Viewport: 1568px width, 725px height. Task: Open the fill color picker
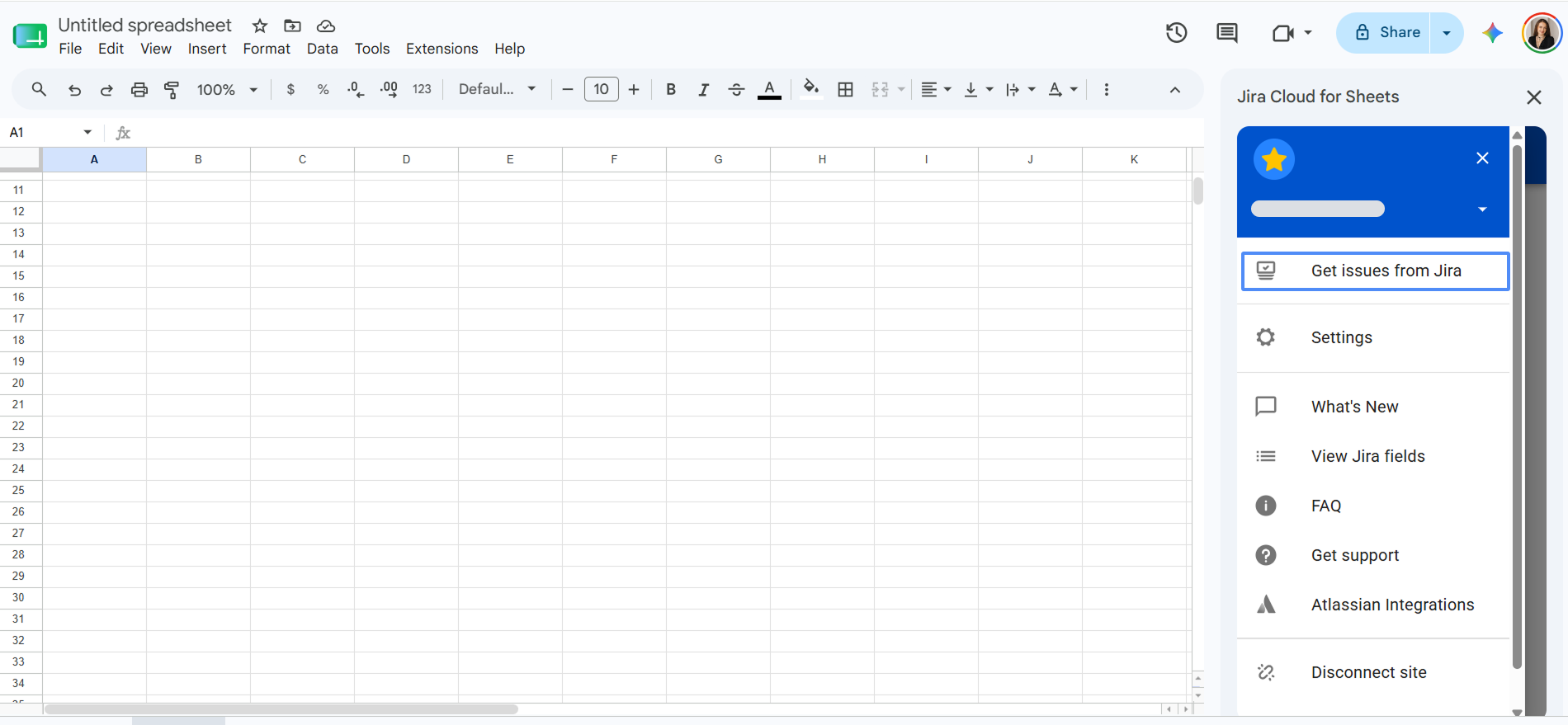point(811,88)
